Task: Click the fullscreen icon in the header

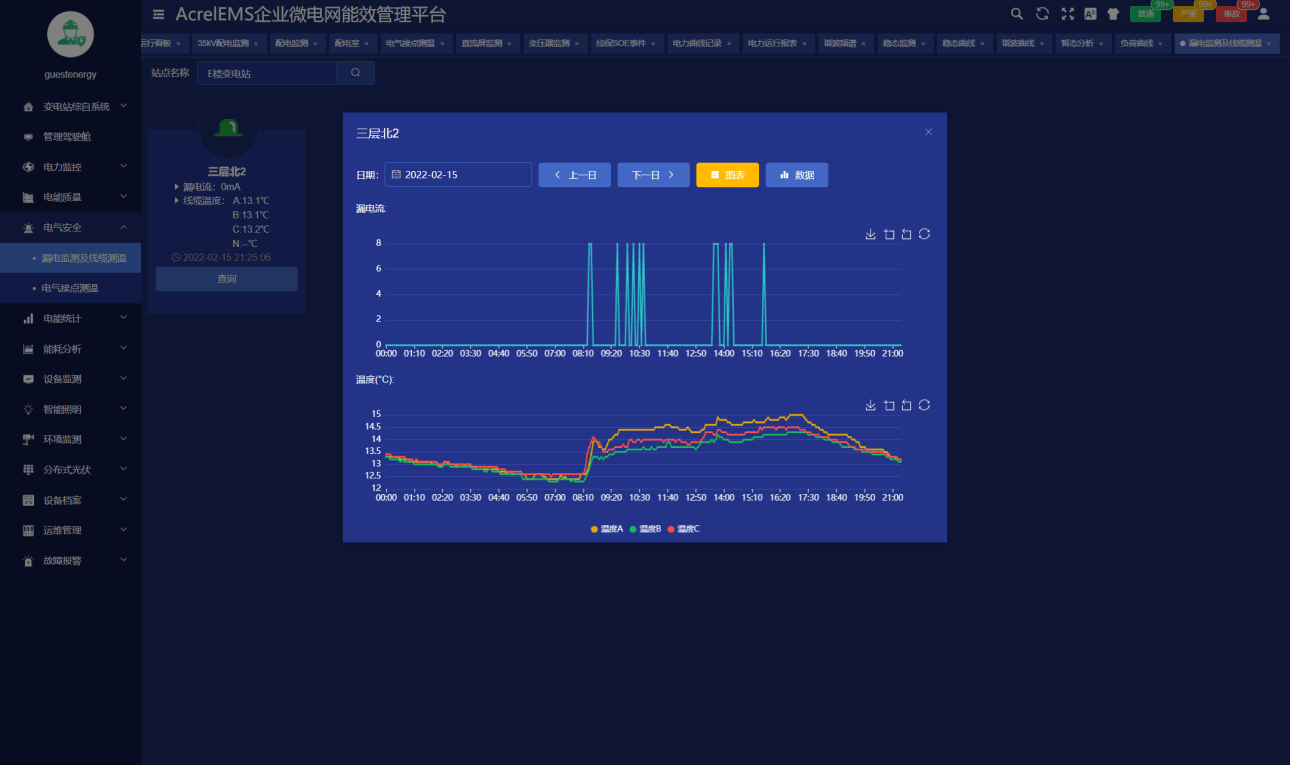Action: [1066, 14]
